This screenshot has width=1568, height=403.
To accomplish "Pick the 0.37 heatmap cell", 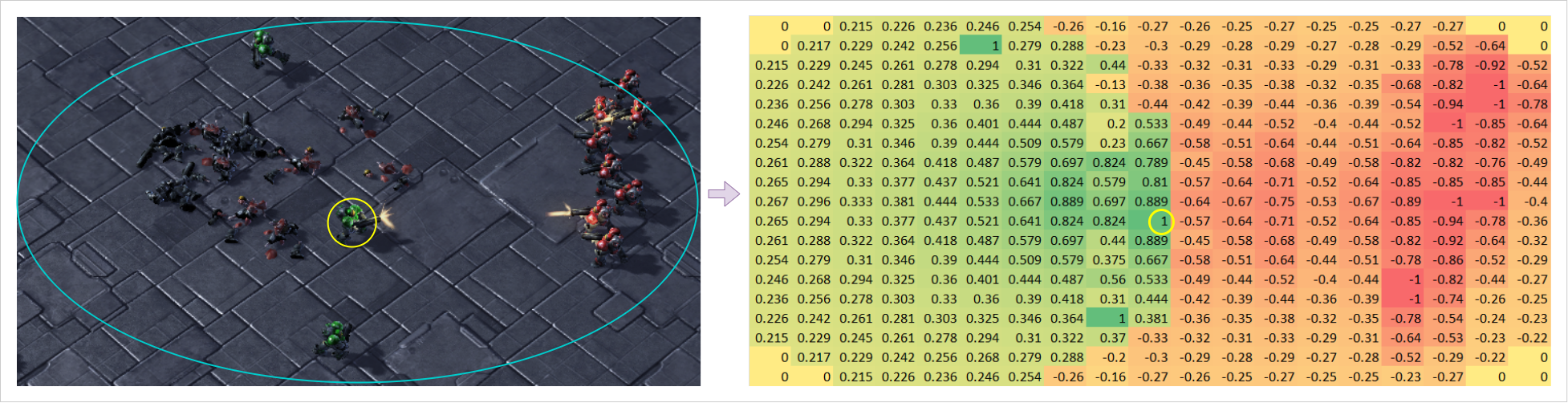I will point(1107,338).
